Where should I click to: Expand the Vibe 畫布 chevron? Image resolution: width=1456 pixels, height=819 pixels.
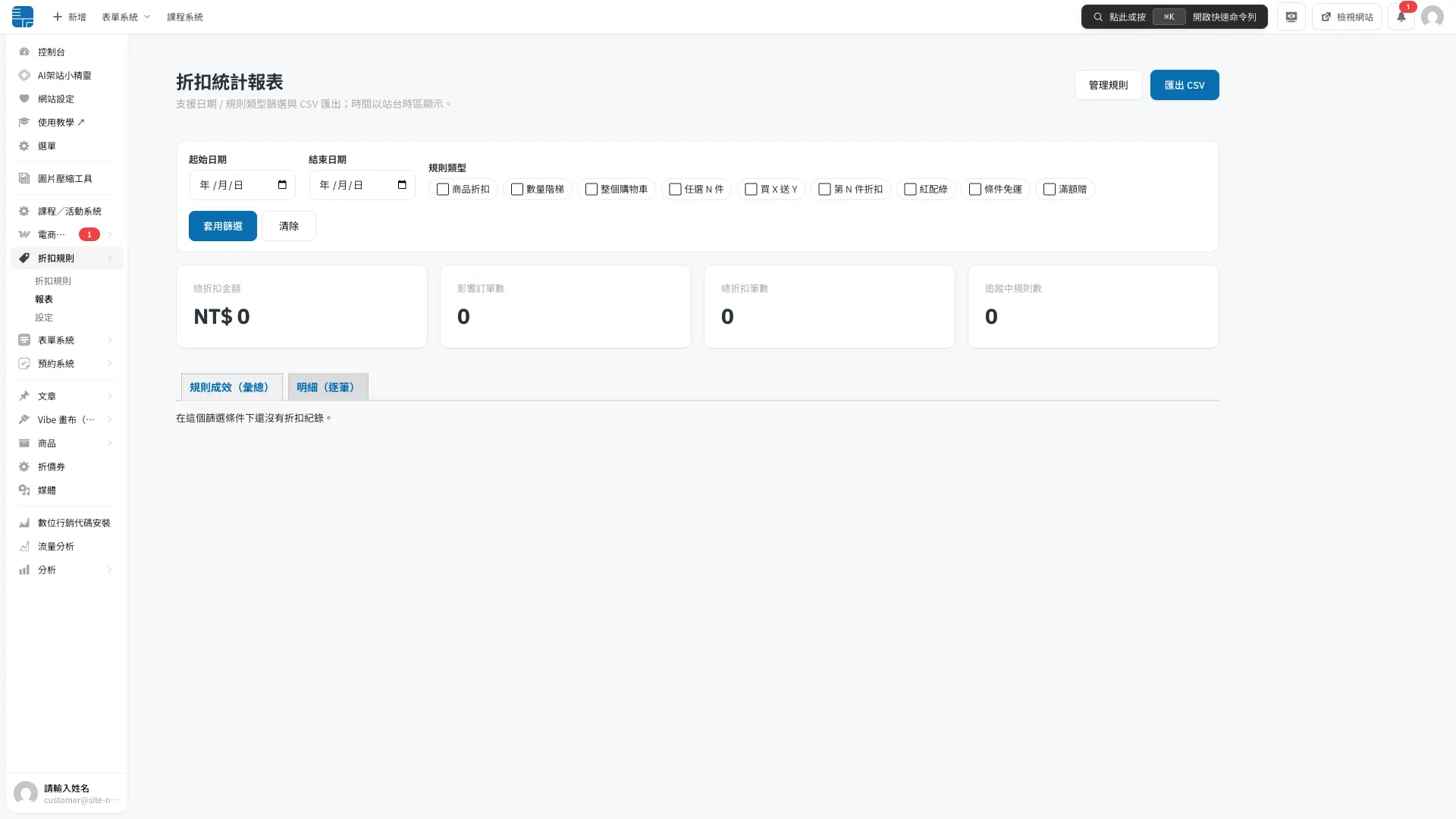[109, 419]
